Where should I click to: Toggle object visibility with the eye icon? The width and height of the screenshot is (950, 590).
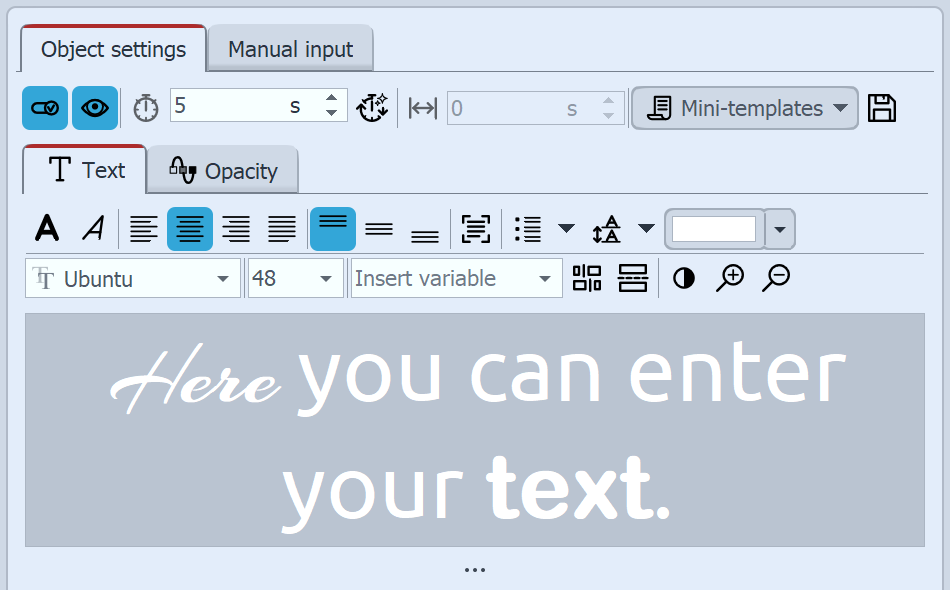coord(93,108)
